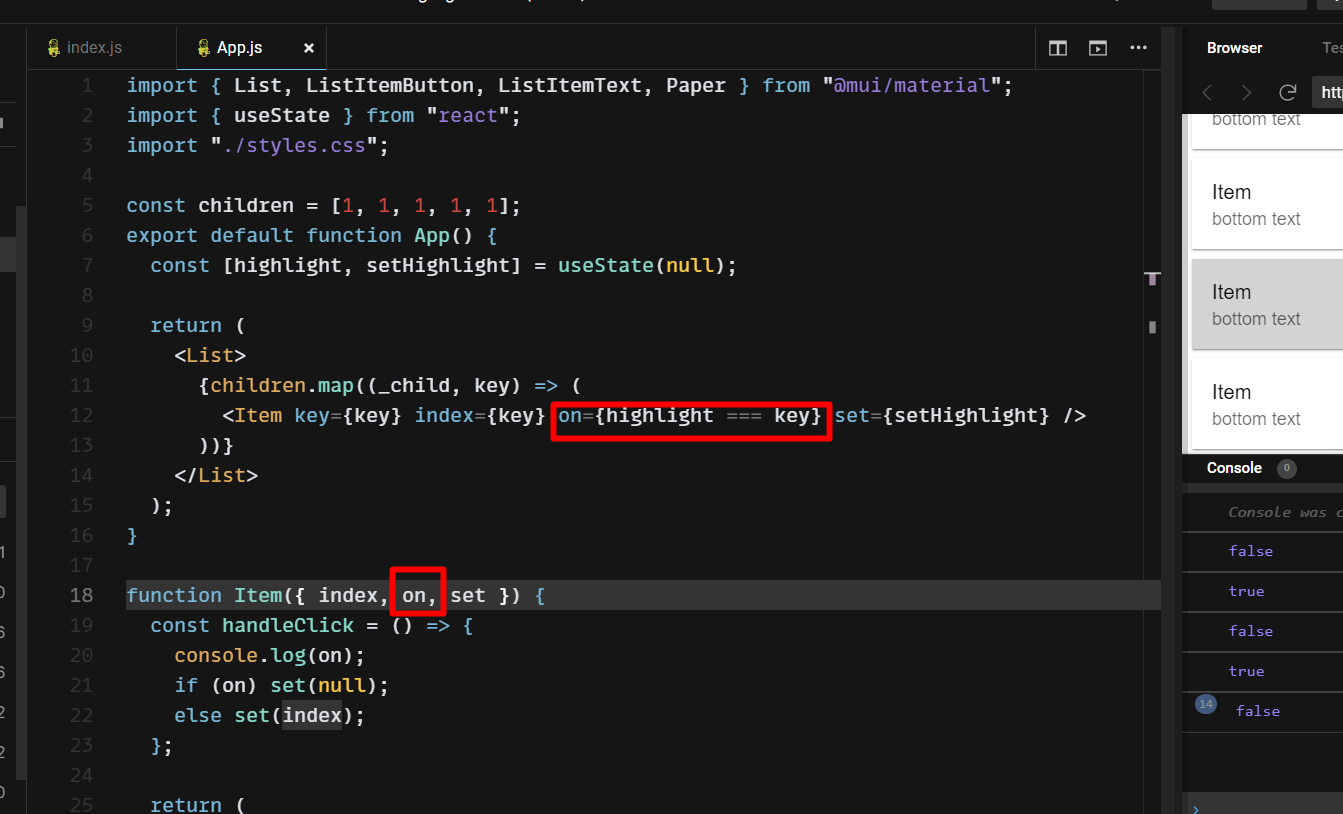Viewport: 1343px width, 814px height.
Task: Refresh the preview browser
Action: (x=1288, y=93)
